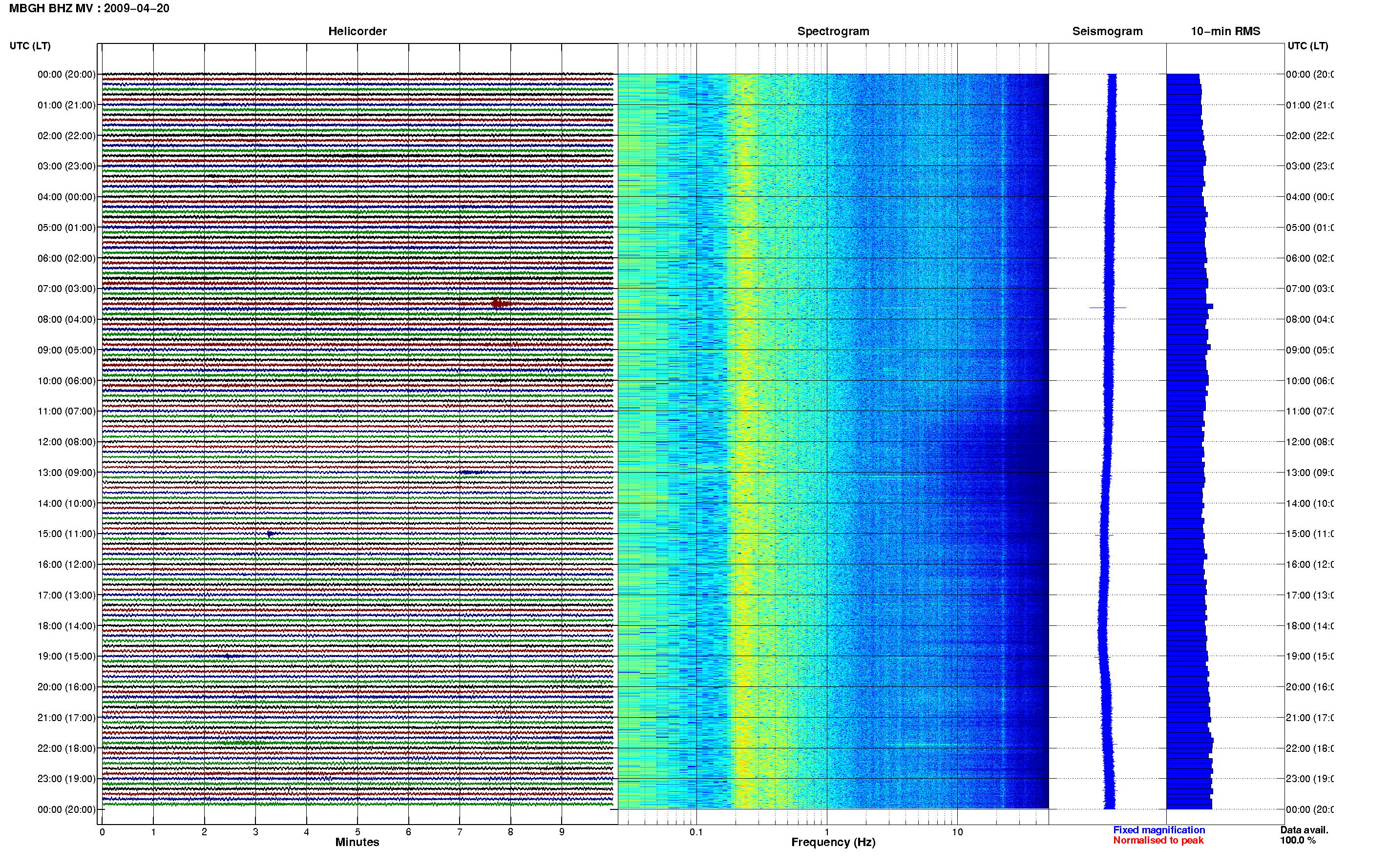
Task: Click left-axis time label "11:00 (07:00)"
Action: pyautogui.click(x=66, y=411)
